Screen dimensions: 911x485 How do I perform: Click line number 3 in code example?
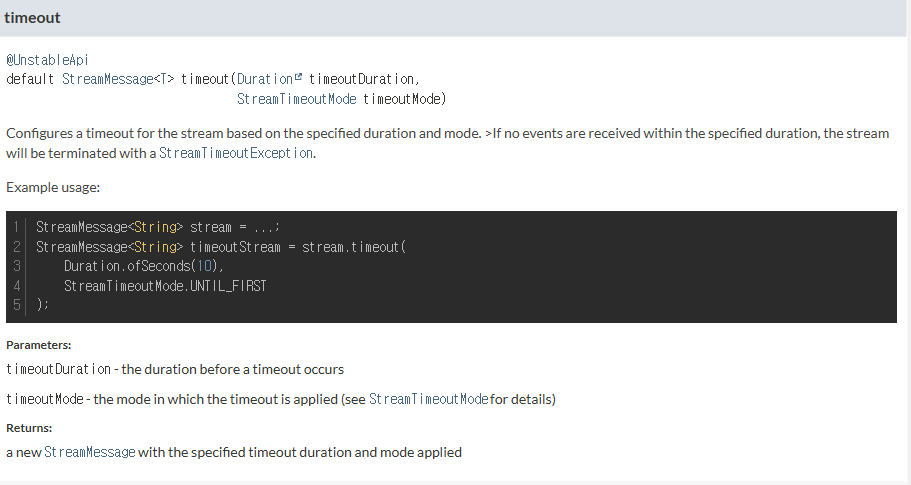[18, 266]
